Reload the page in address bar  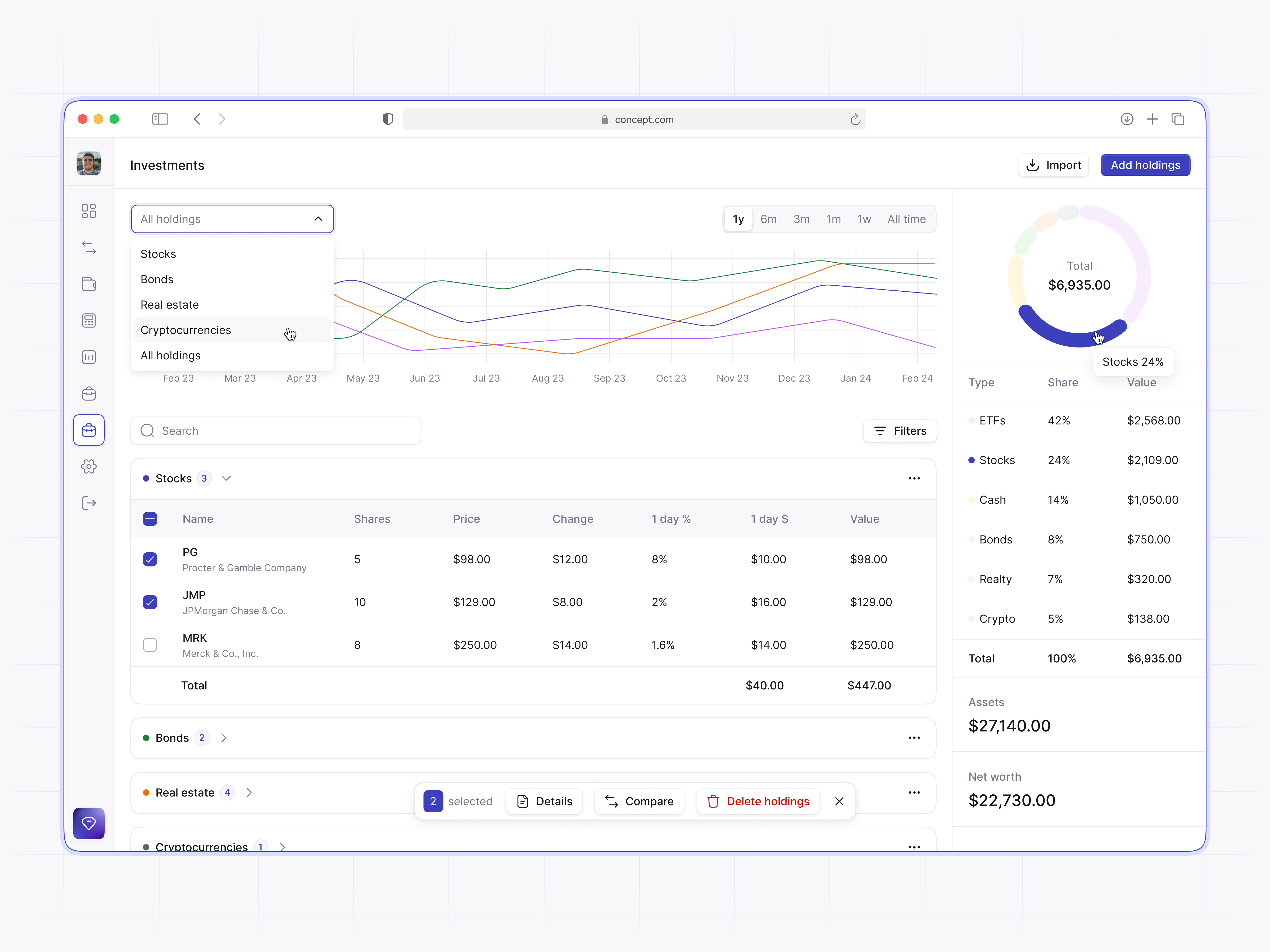(x=855, y=119)
